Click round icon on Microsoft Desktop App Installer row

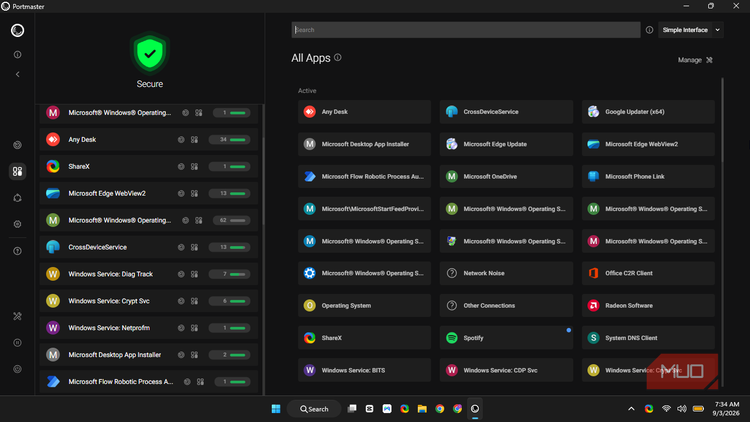point(181,355)
